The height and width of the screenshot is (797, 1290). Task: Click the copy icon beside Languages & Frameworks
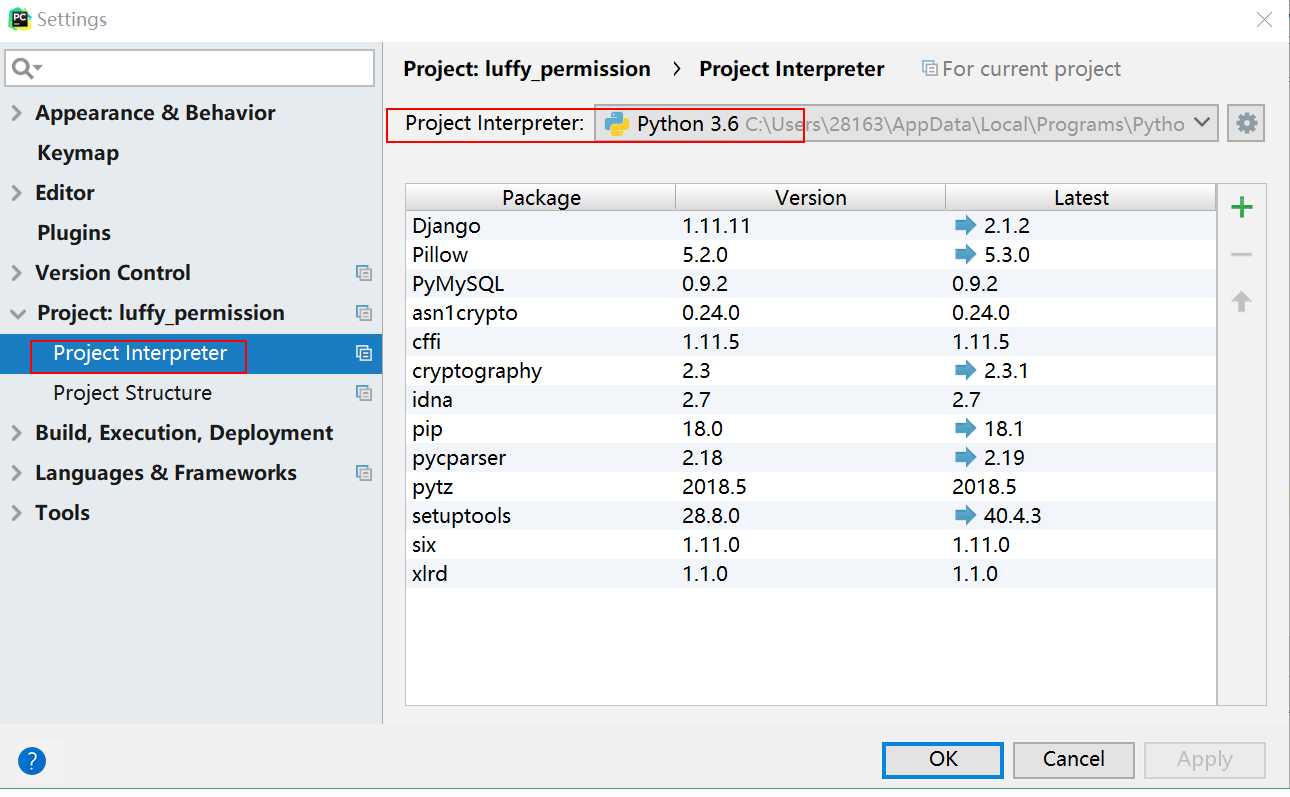coord(364,473)
